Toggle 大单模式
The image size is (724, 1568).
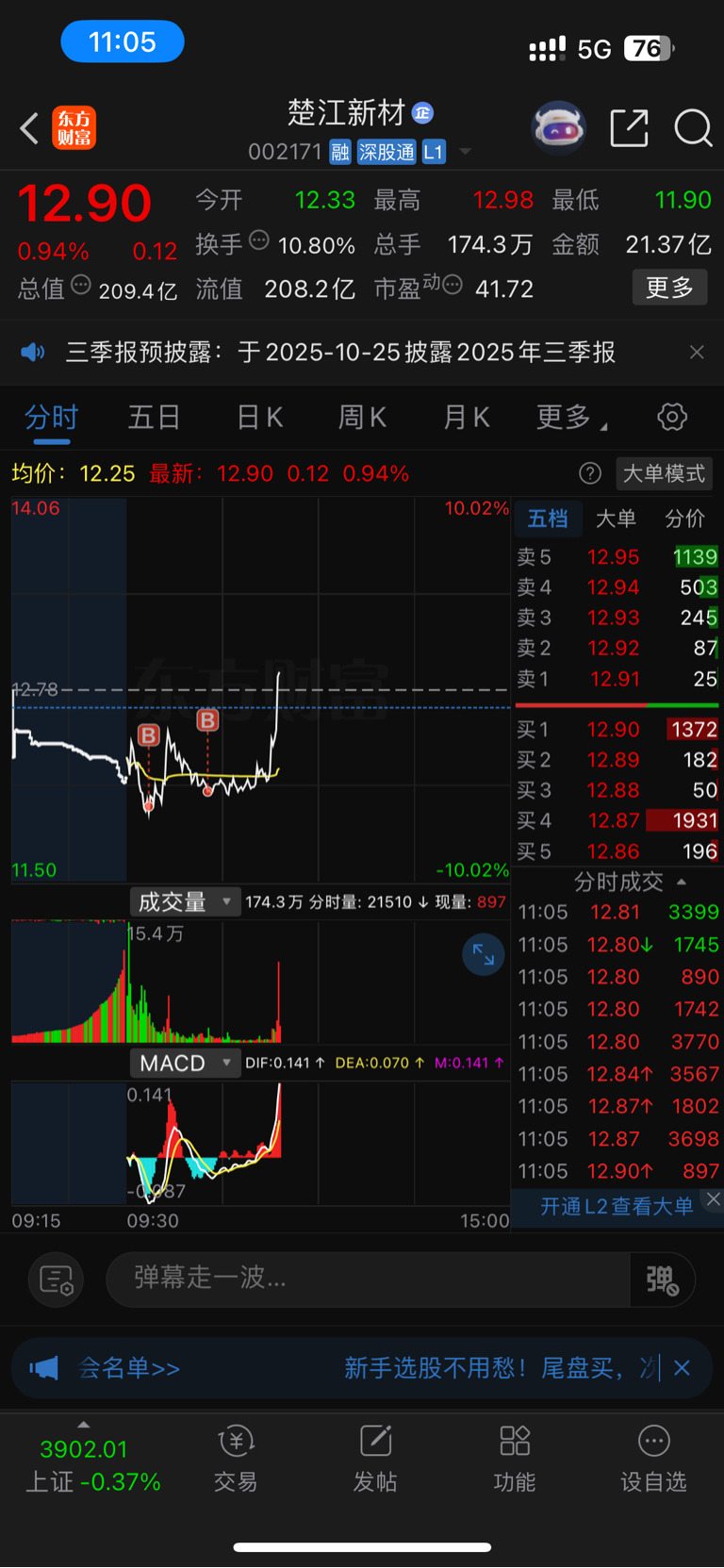(x=665, y=473)
